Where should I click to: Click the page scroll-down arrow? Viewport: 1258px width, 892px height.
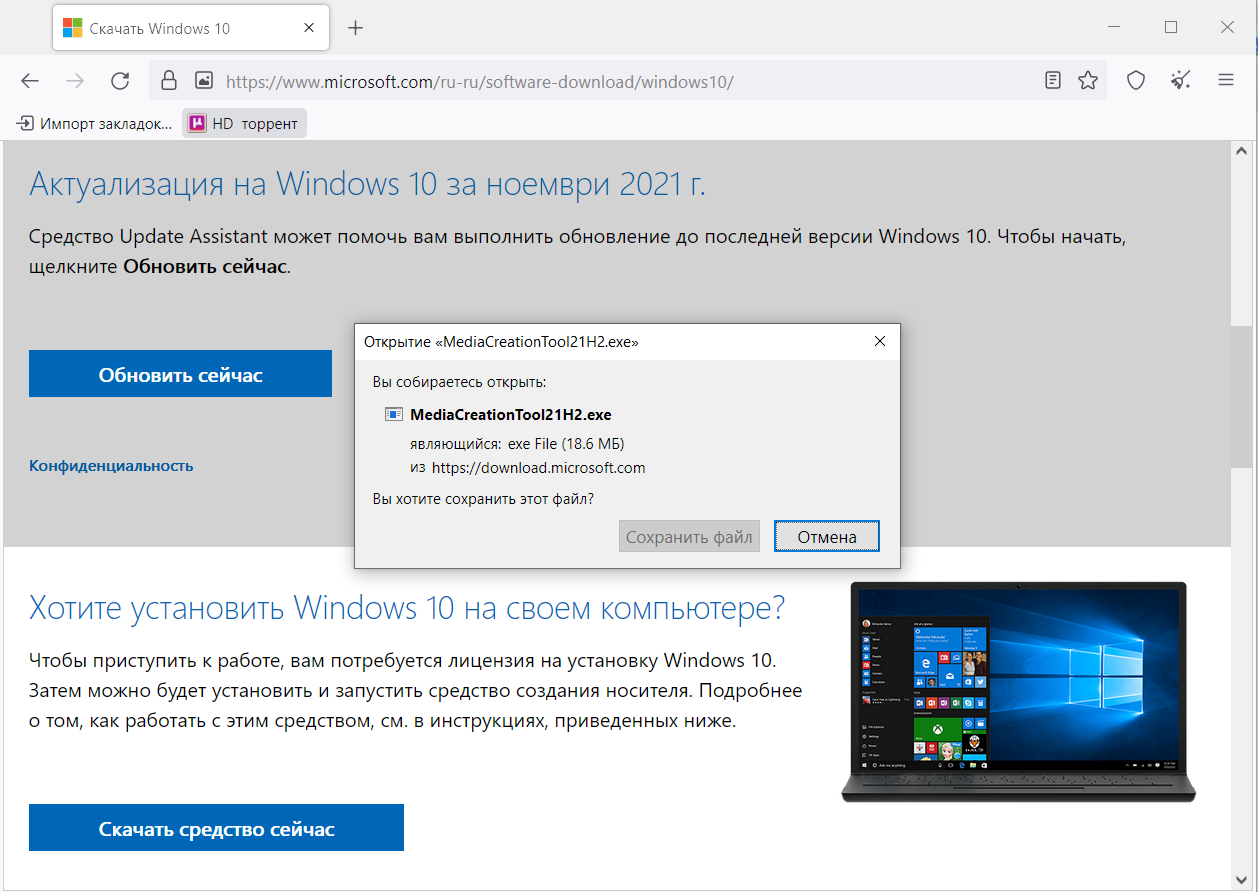[1241, 879]
